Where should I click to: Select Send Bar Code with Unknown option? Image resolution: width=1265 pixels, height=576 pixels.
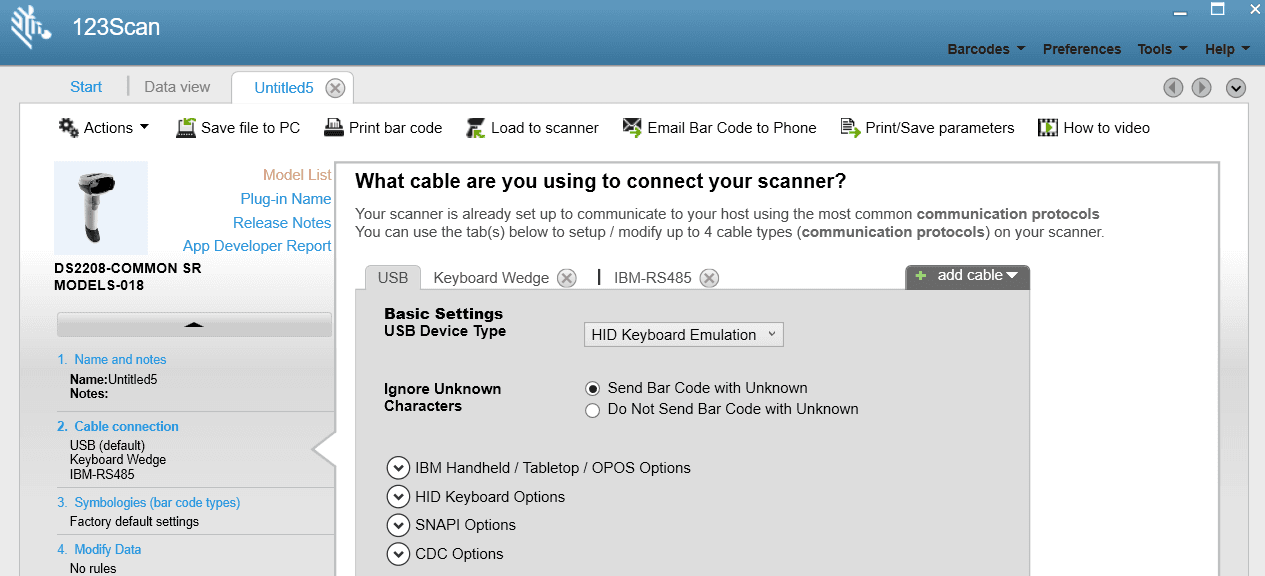(593, 388)
